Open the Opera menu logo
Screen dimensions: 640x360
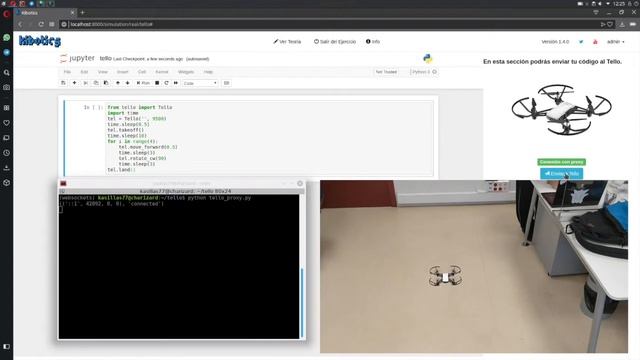click(x=6, y=14)
